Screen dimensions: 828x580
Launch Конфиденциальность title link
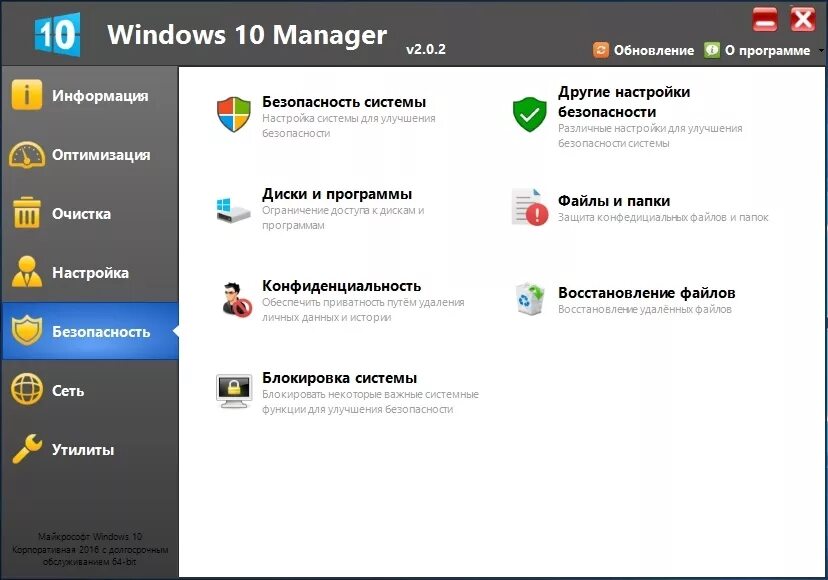(x=342, y=286)
